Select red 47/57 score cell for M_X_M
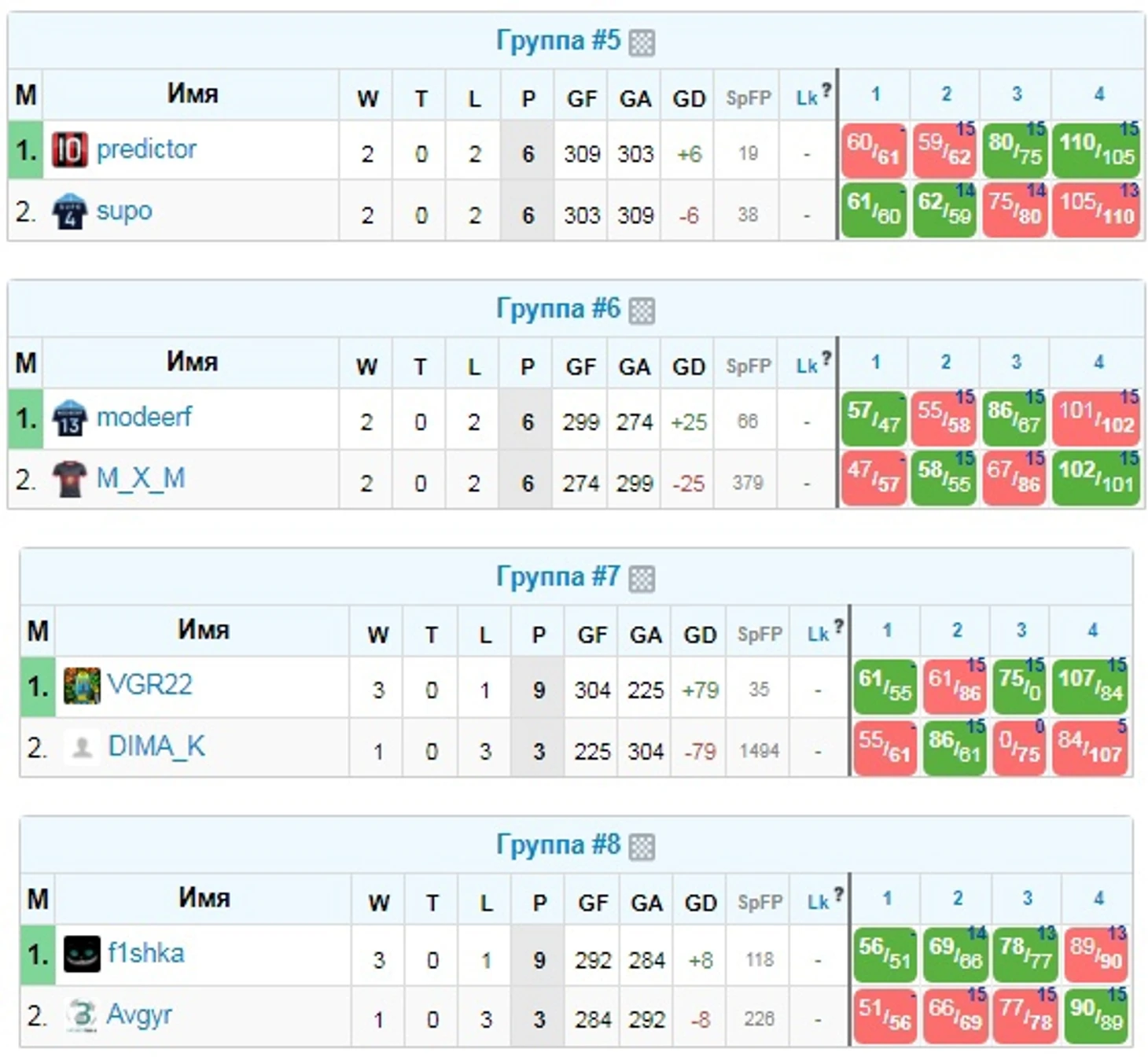The width and height of the screenshot is (1148, 1060). click(873, 478)
